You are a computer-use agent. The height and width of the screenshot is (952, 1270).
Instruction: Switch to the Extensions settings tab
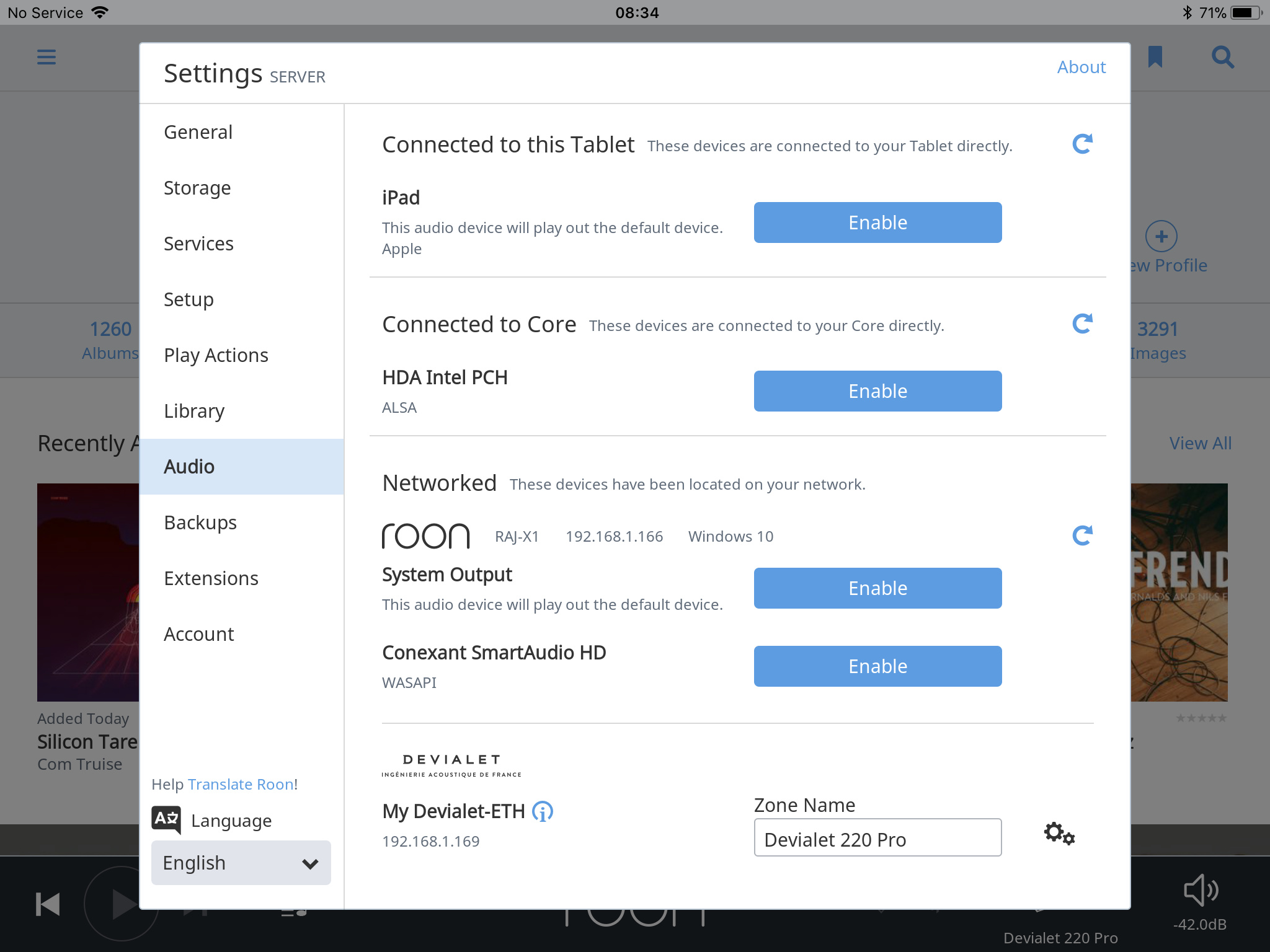[211, 578]
